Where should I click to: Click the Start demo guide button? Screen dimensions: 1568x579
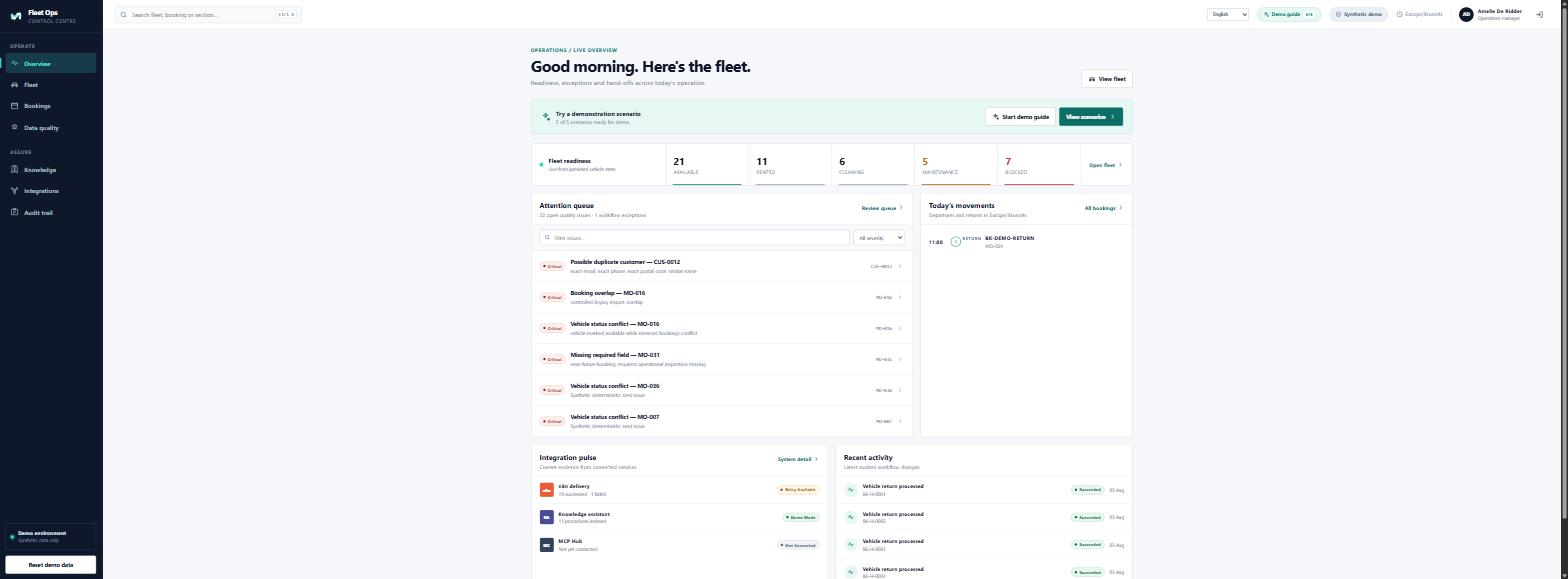1021,117
